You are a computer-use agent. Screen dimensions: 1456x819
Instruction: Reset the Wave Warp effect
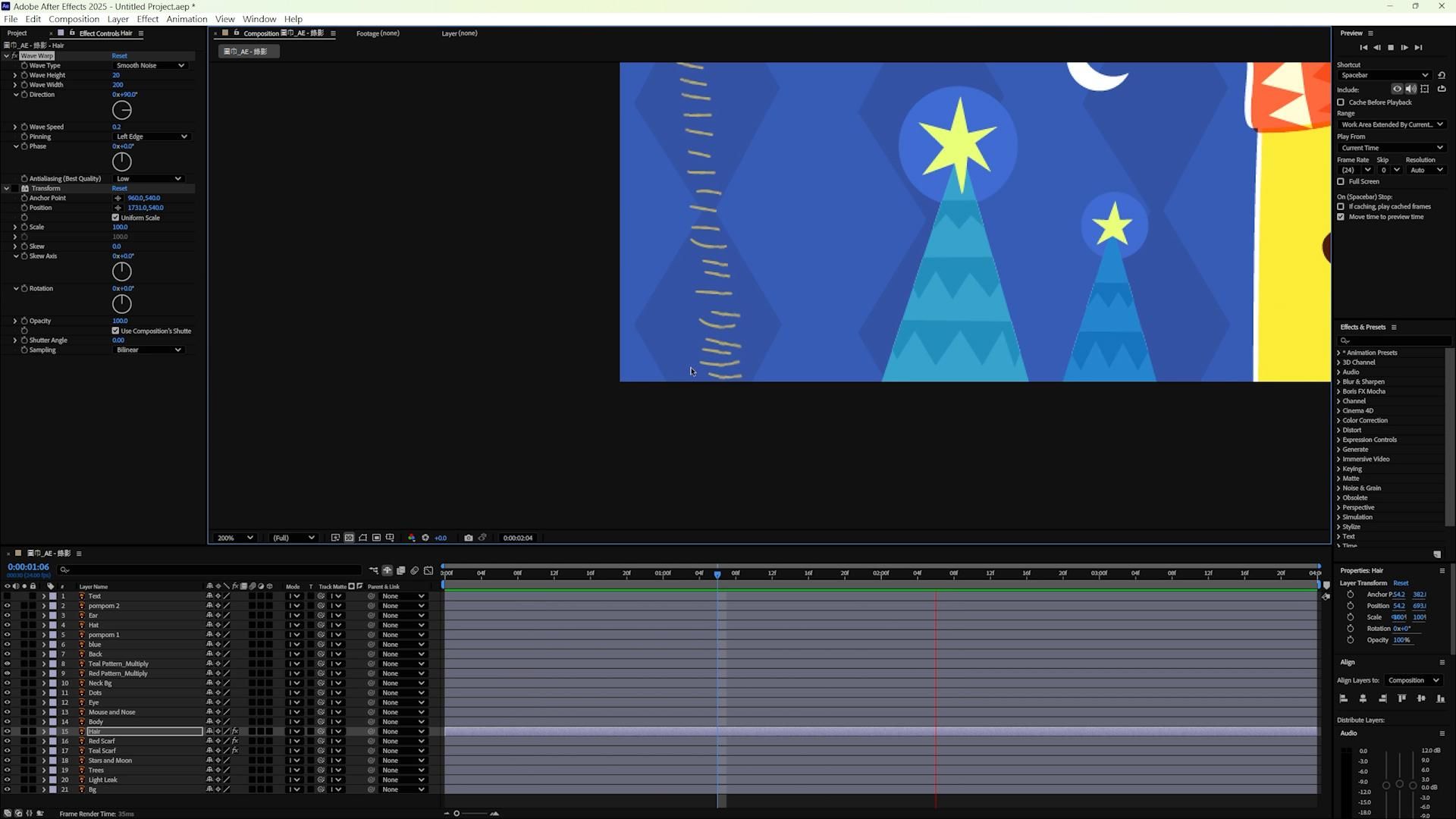pos(119,55)
